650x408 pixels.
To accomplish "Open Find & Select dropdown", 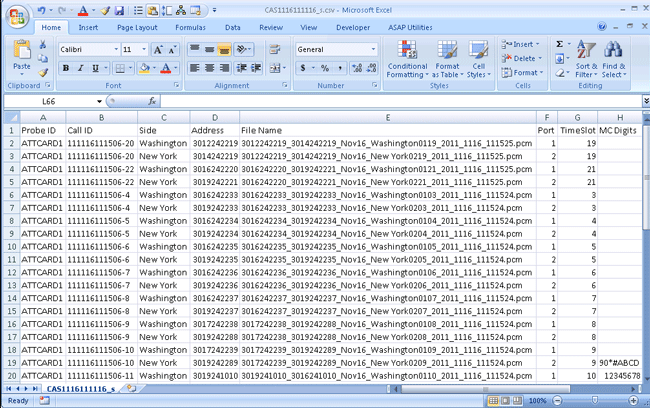I will [614, 59].
